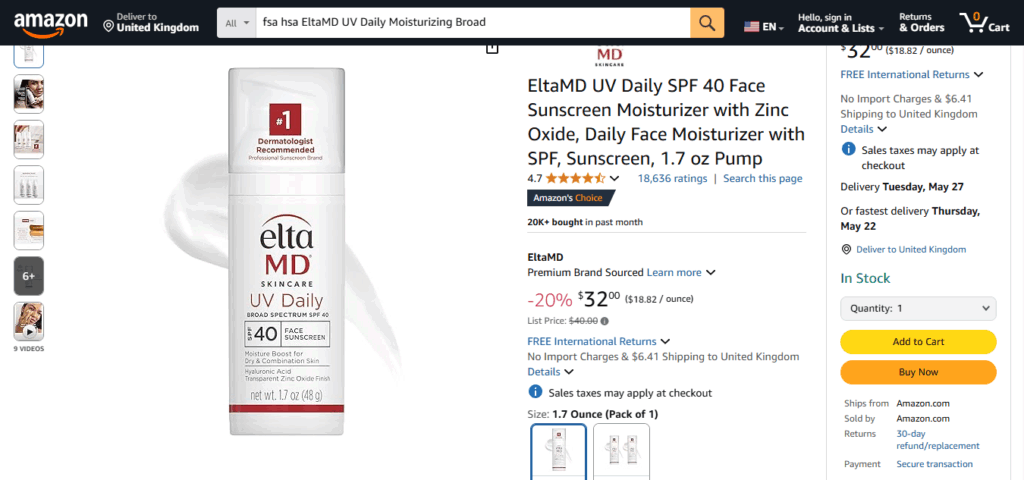This screenshot has height=480, width=1024.
Task: Click the US flag language icon
Action: (751, 27)
